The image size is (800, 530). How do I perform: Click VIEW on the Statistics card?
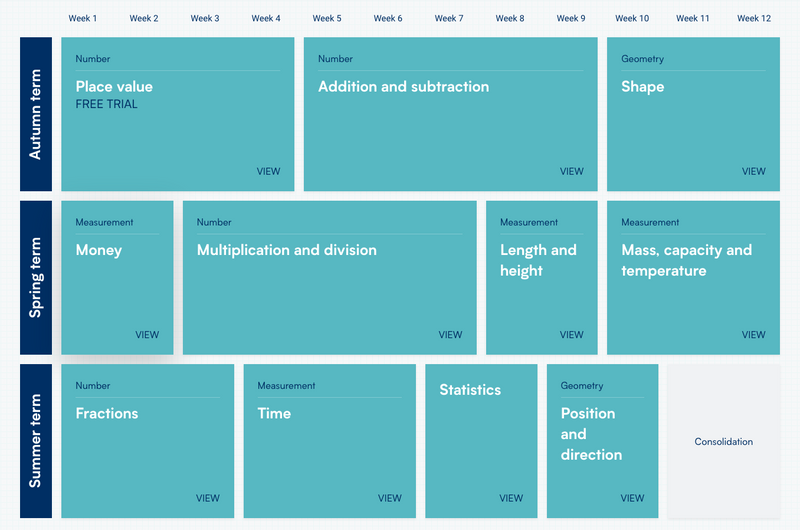coord(511,498)
